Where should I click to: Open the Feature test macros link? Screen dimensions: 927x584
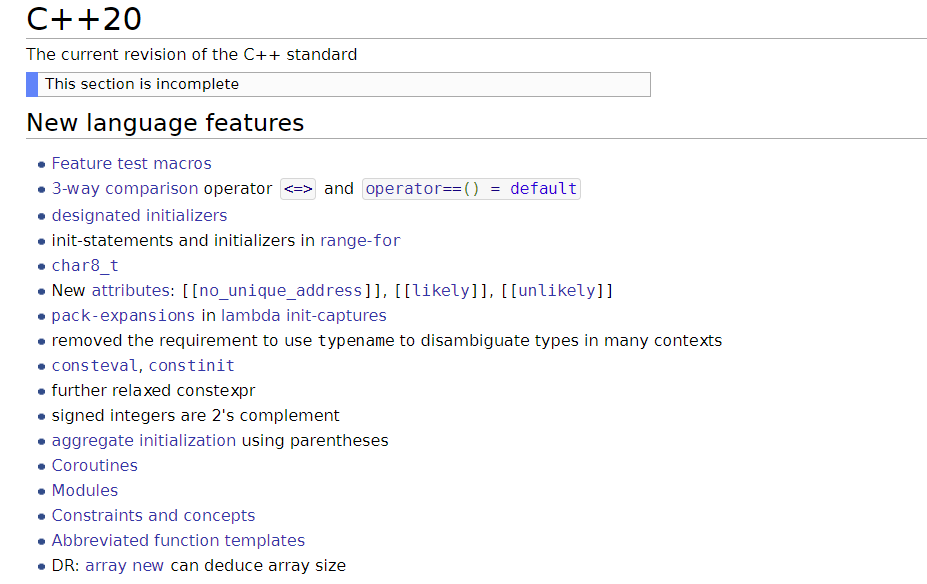[x=131, y=164]
